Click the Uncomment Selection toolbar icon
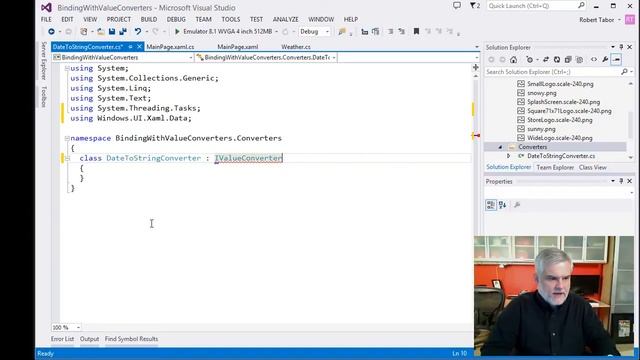Viewport: 640px width, 360px height. coord(402,31)
